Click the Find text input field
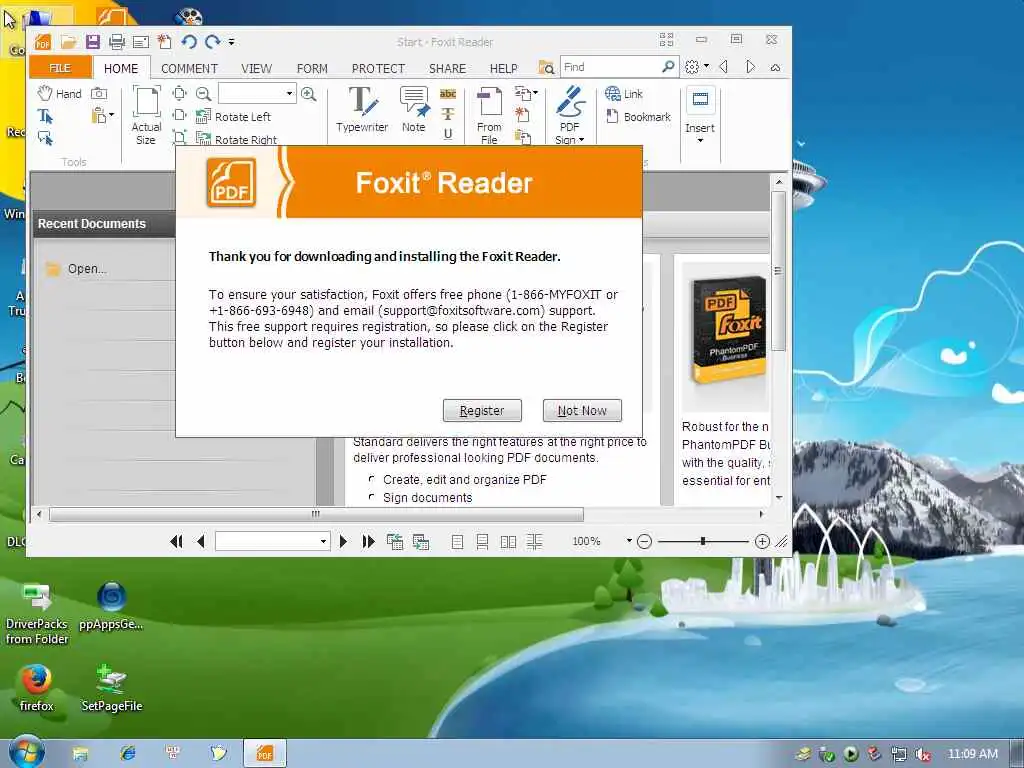Viewport: 1024px width, 768px height. click(x=611, y=67)
